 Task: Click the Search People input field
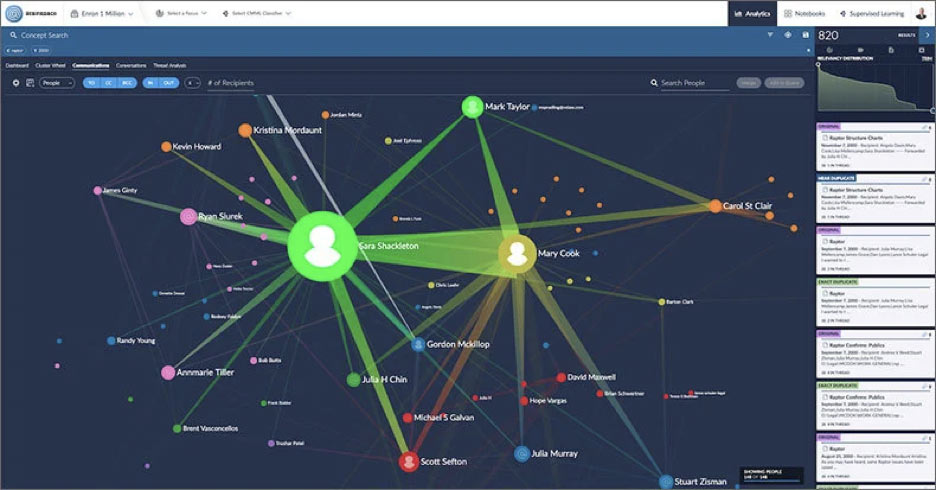coord(695,83)
